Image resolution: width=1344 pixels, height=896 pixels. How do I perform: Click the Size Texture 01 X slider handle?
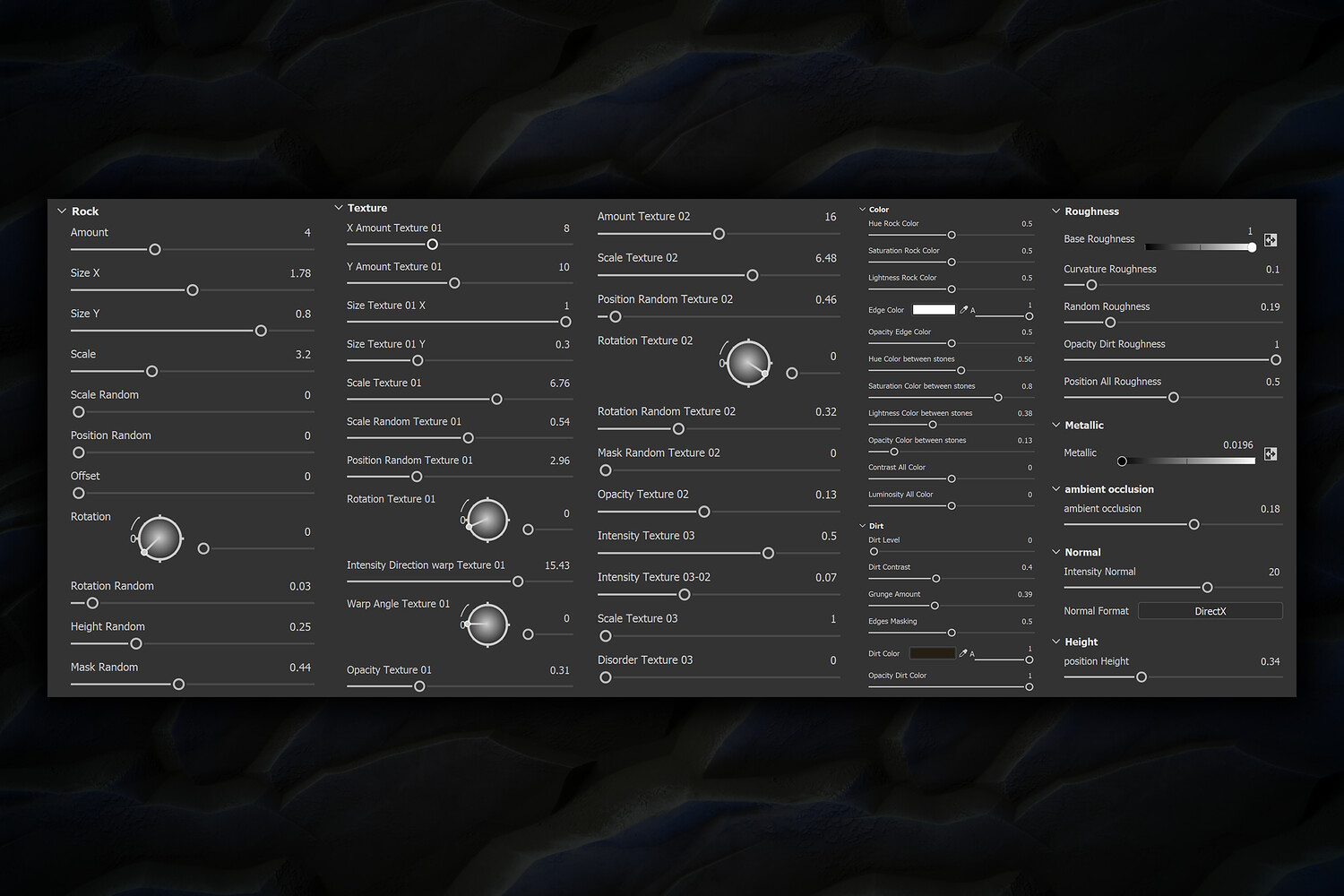(x=565, y=322)
